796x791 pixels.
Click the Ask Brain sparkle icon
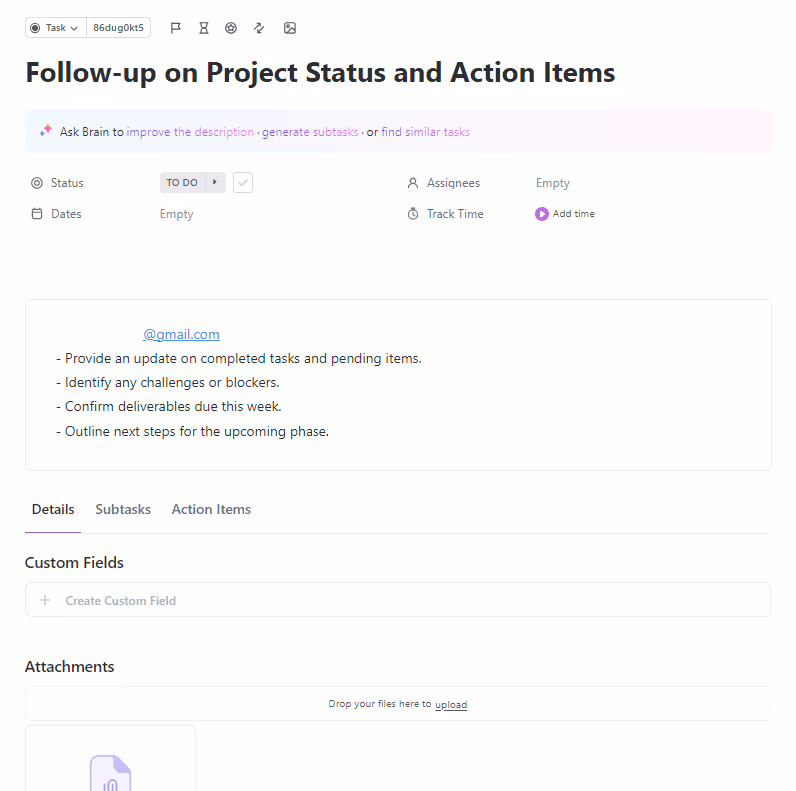click(46, 131)
